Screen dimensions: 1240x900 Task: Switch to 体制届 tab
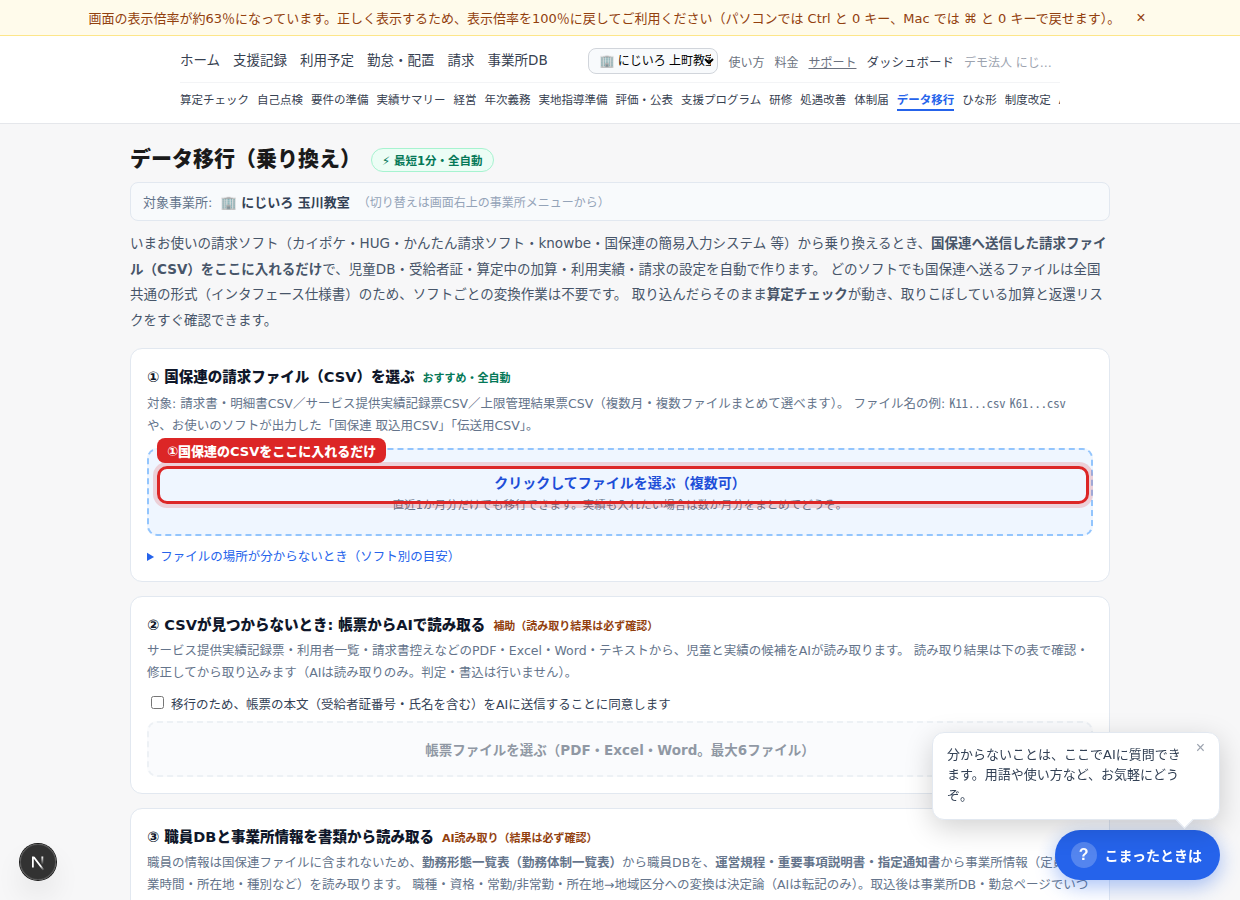[x=871, y=100]
